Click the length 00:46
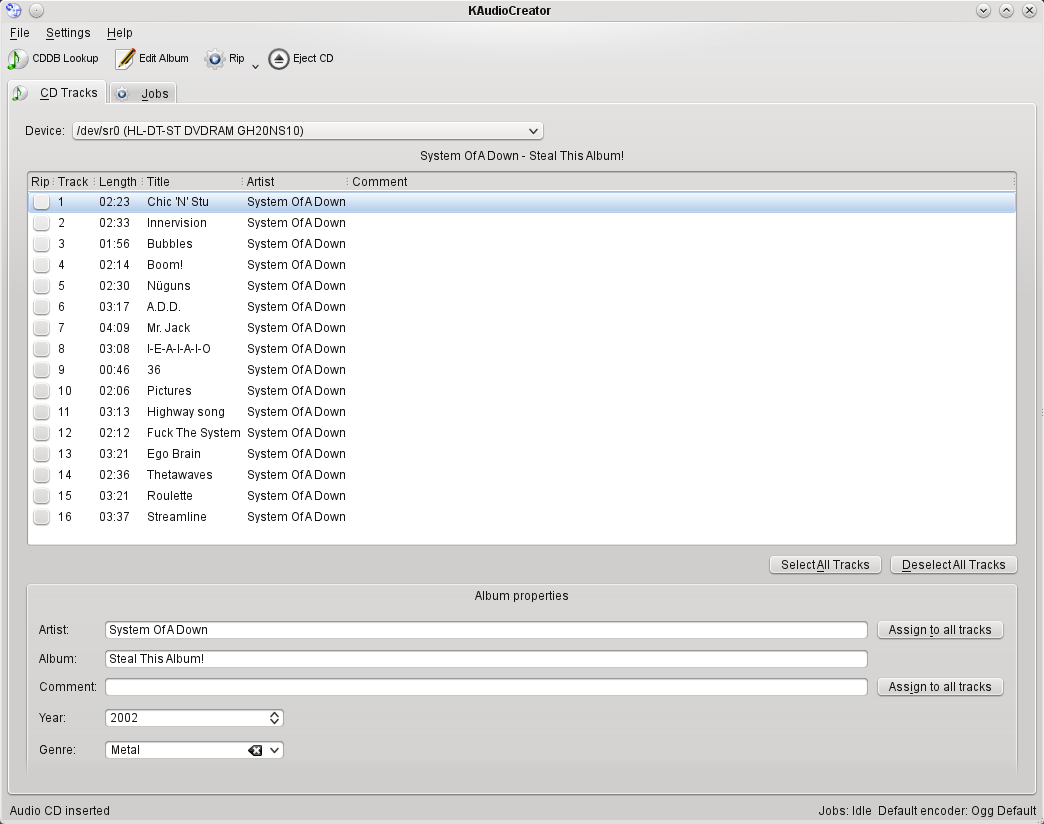This screenshot has width=1044, height=824. tap(115, 370)
